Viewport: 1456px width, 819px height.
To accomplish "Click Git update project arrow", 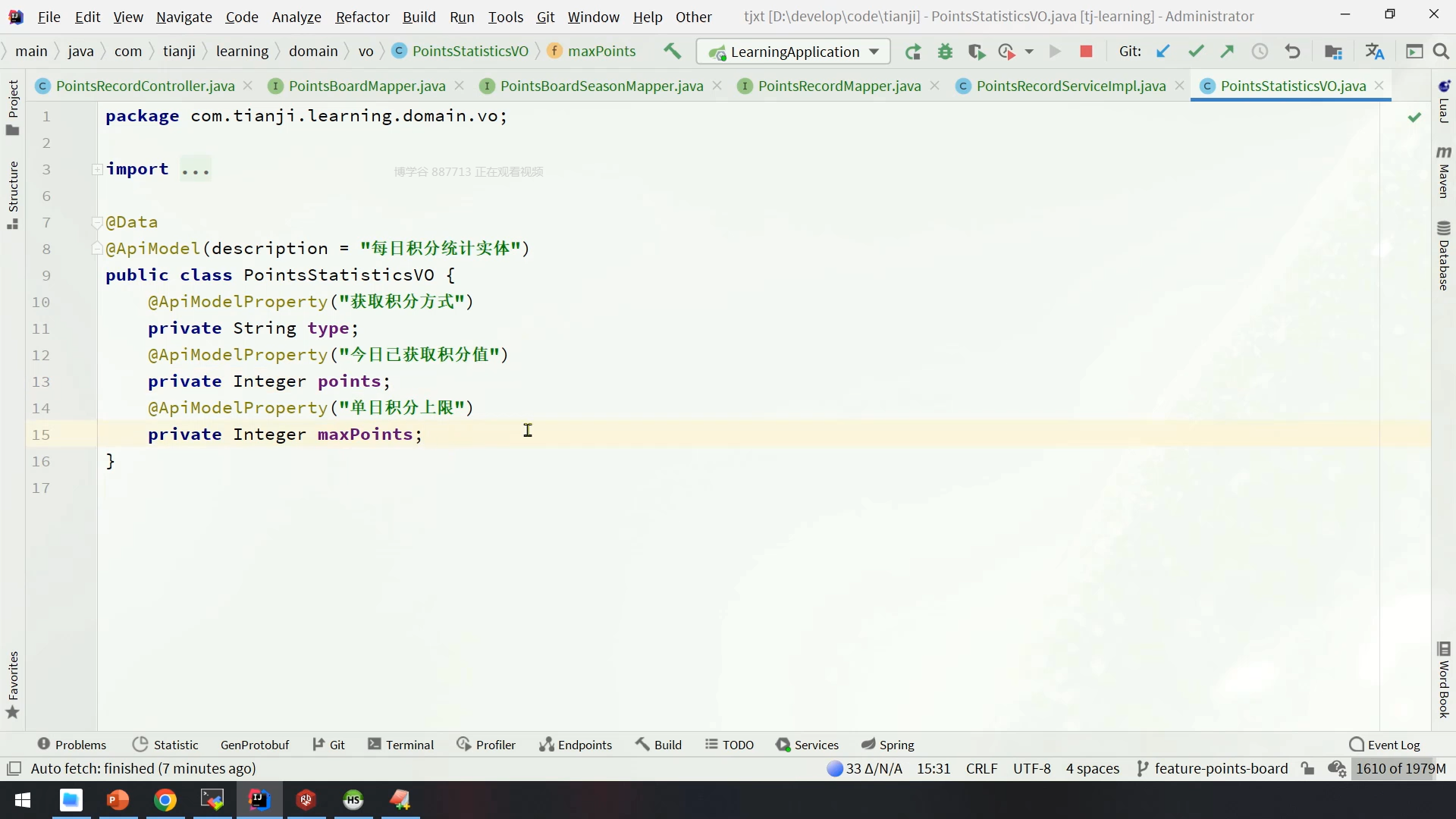I will pos(1163,52).
